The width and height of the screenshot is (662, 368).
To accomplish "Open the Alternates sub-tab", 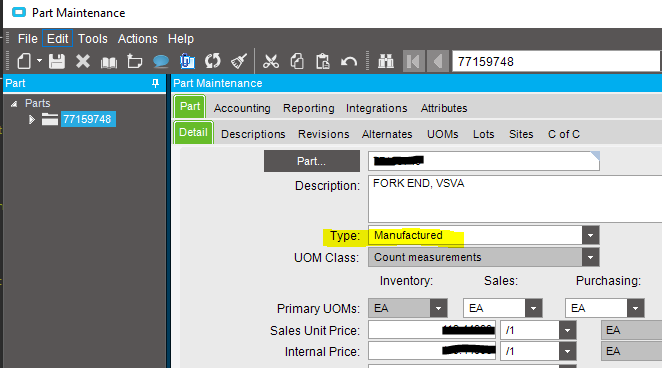I will pyautogui.click(x=387, y=134).
